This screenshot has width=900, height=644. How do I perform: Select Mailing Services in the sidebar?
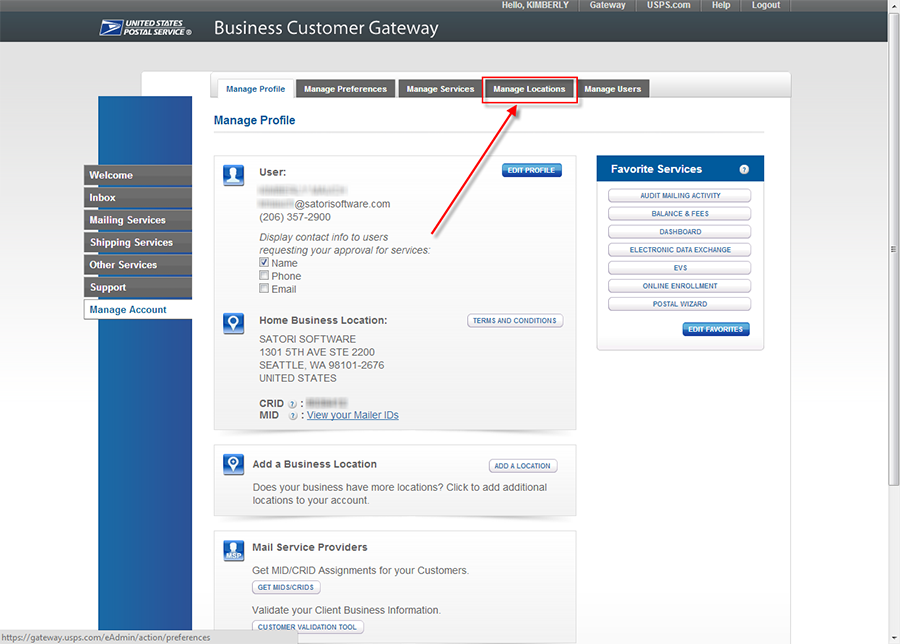128,220
